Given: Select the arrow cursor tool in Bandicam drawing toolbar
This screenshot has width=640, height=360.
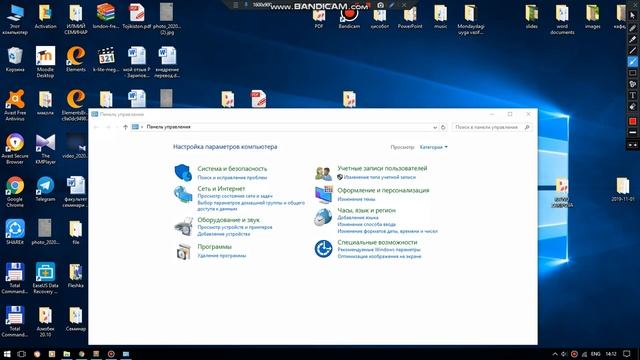Looking at the screenshot, I should (x=632, y=16).
